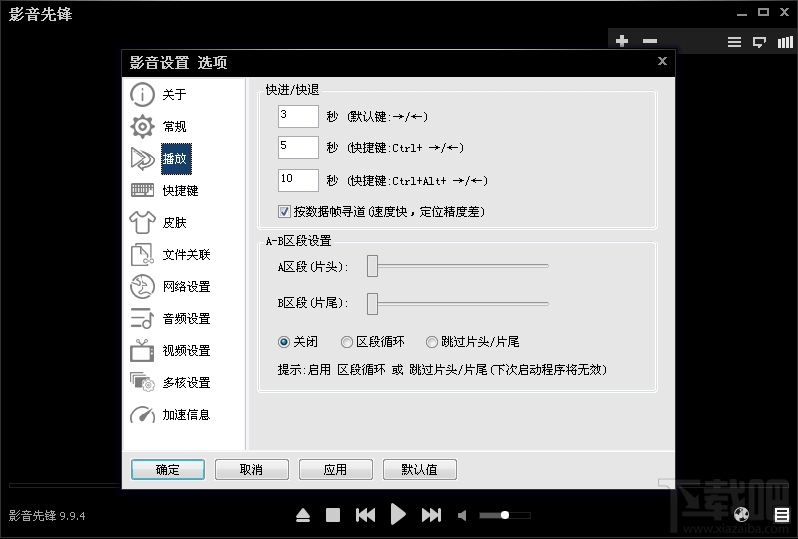
Task: Click the gear icon for 常规 settings
Action: coord(142,127)
